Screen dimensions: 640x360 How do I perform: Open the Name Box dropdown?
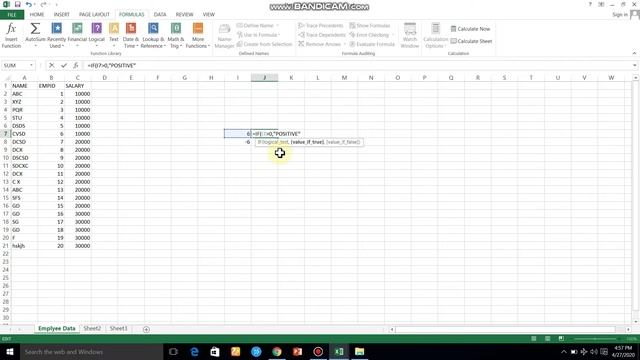pos(31,65)
